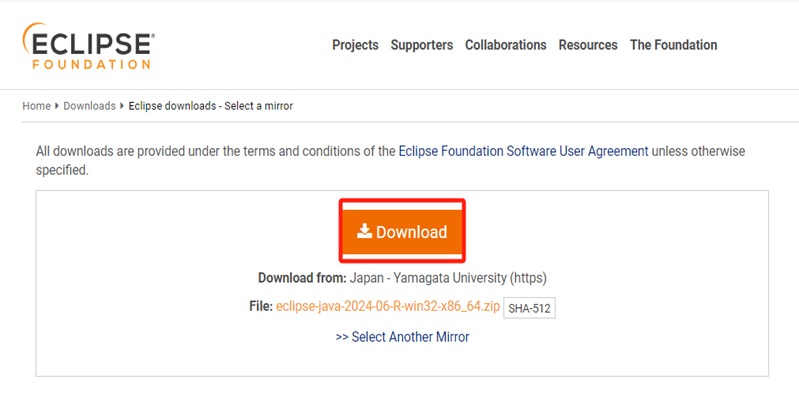Click the Eclipse Foundation logo
Viewport: 799px width, 411px height.
pyautogui.click(x=89, y=46)
